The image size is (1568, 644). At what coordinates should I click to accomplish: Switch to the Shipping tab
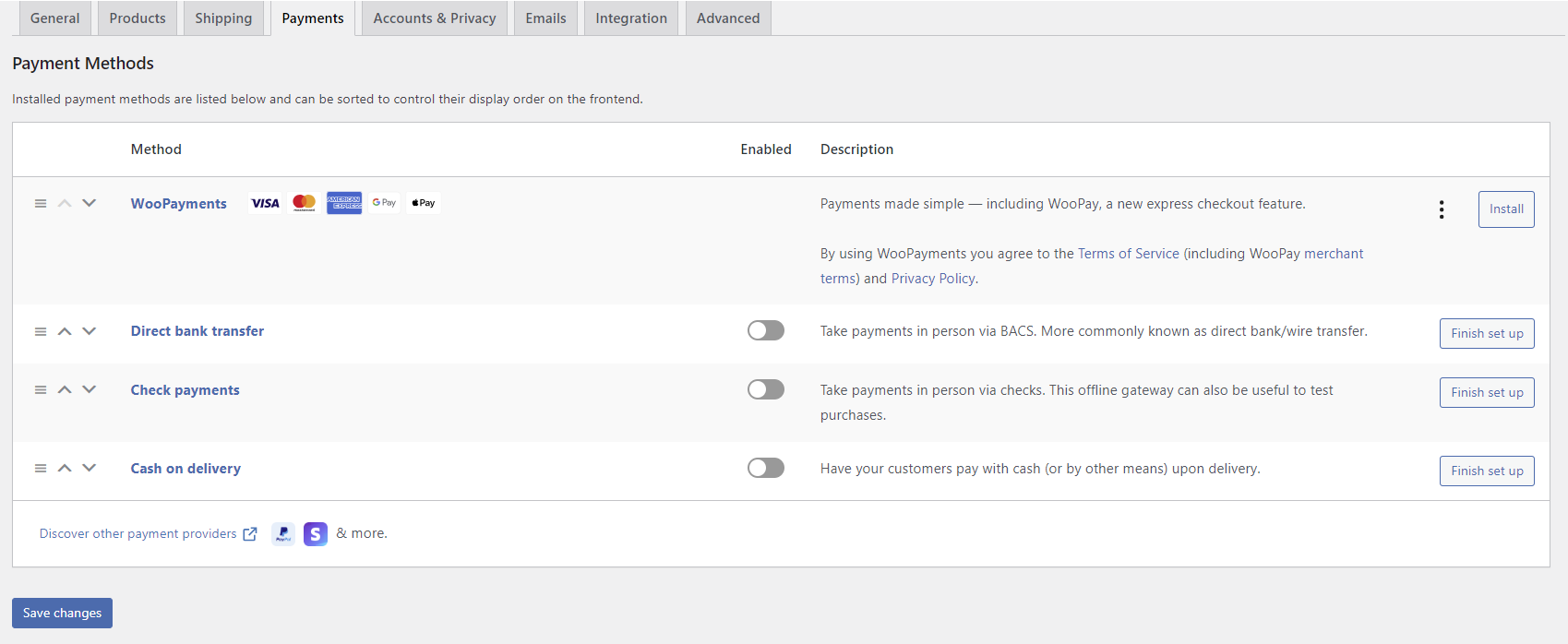click(x=223, y=18)
